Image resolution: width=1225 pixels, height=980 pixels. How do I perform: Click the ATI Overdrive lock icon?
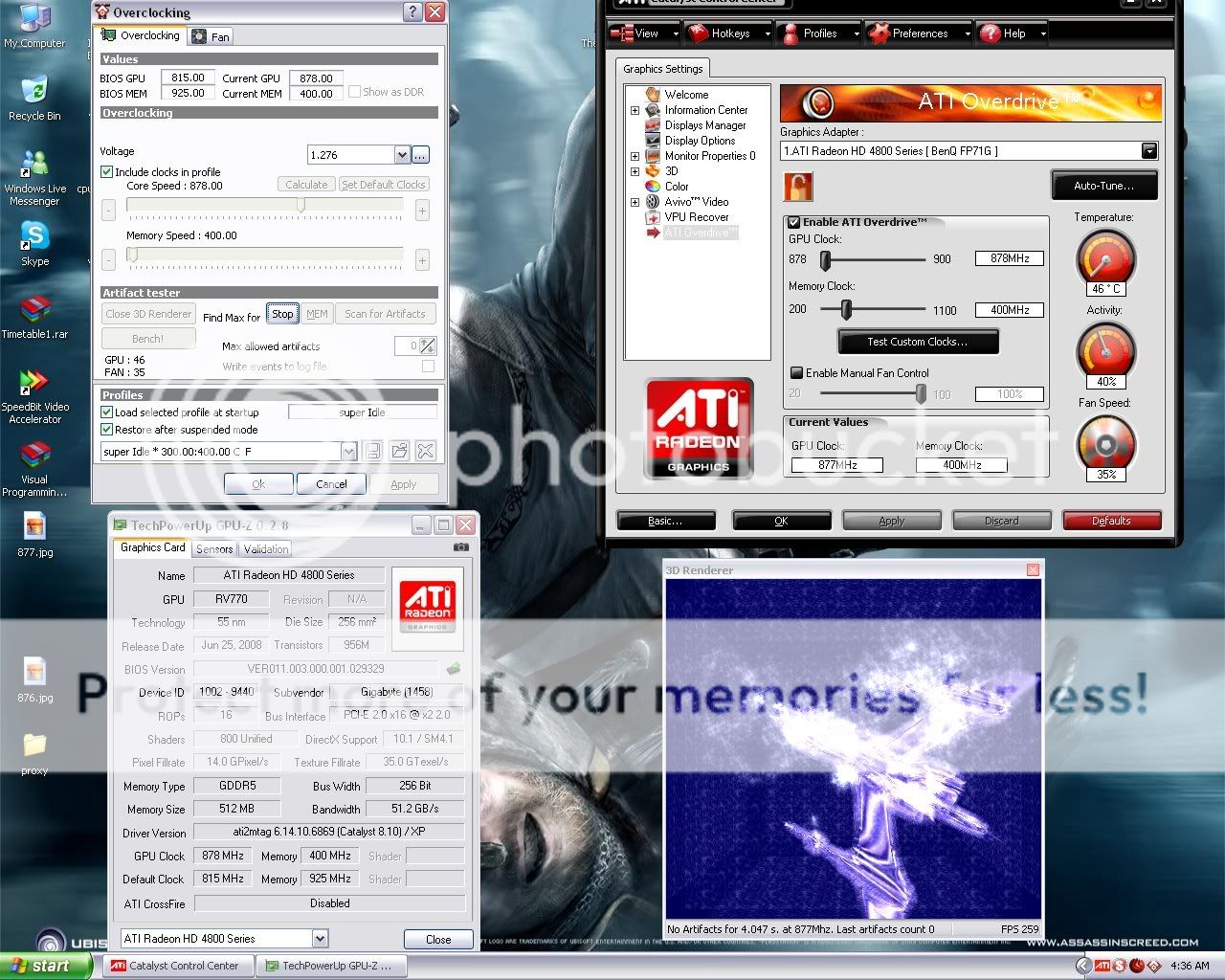[797, 186]
